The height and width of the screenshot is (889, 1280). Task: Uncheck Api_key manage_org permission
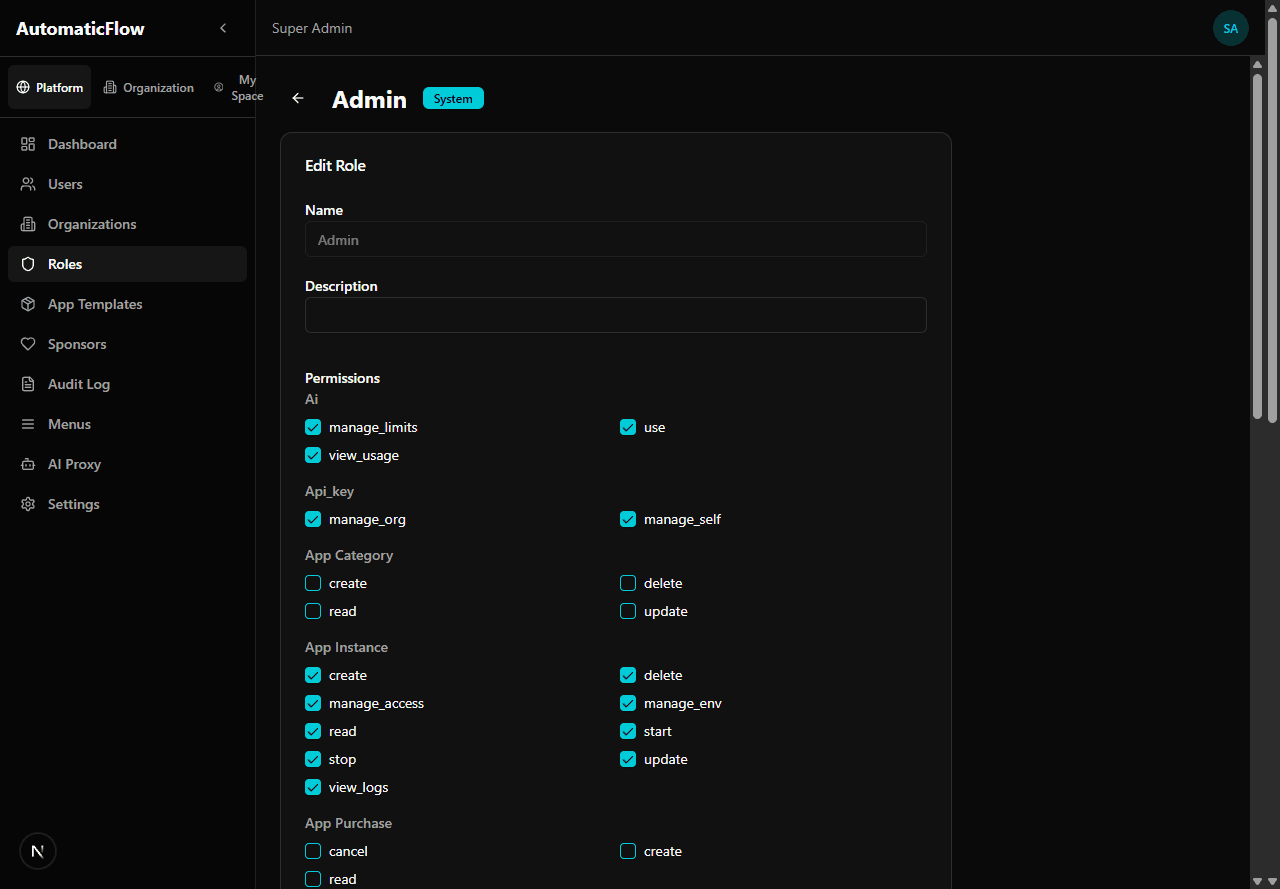313,519
